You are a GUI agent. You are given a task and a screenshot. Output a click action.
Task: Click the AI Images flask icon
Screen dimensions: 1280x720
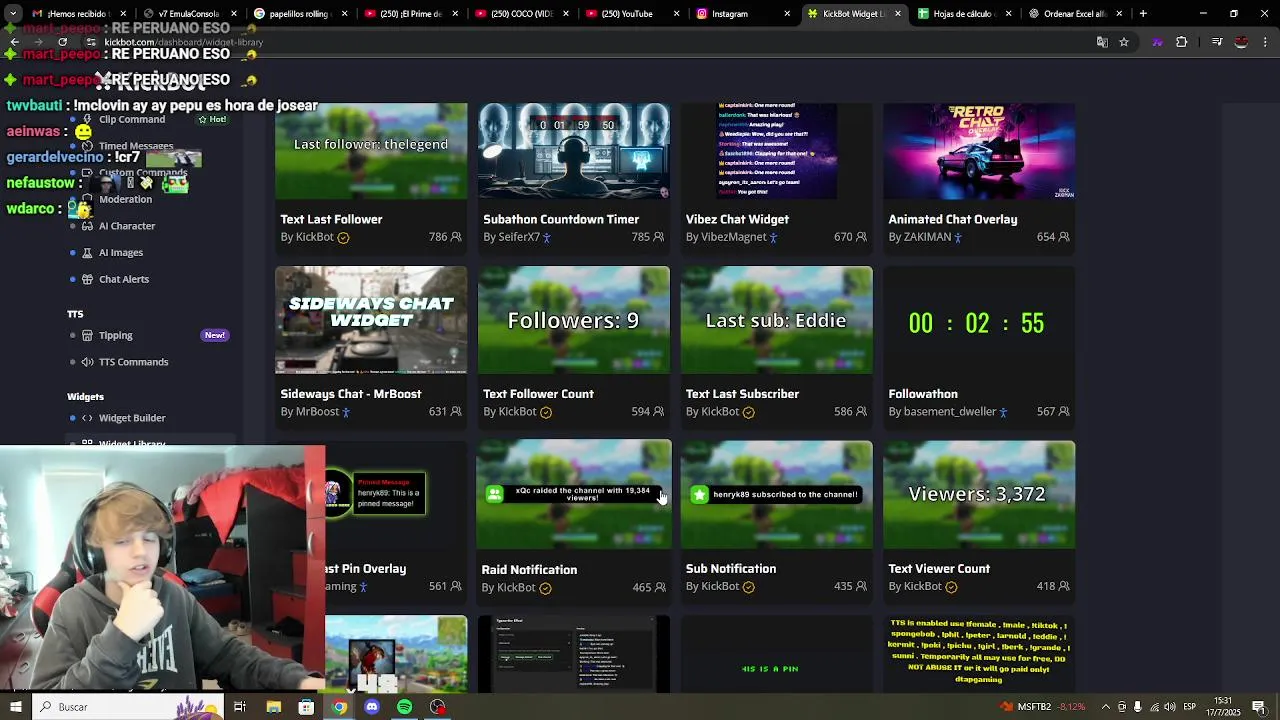point(87,253)
